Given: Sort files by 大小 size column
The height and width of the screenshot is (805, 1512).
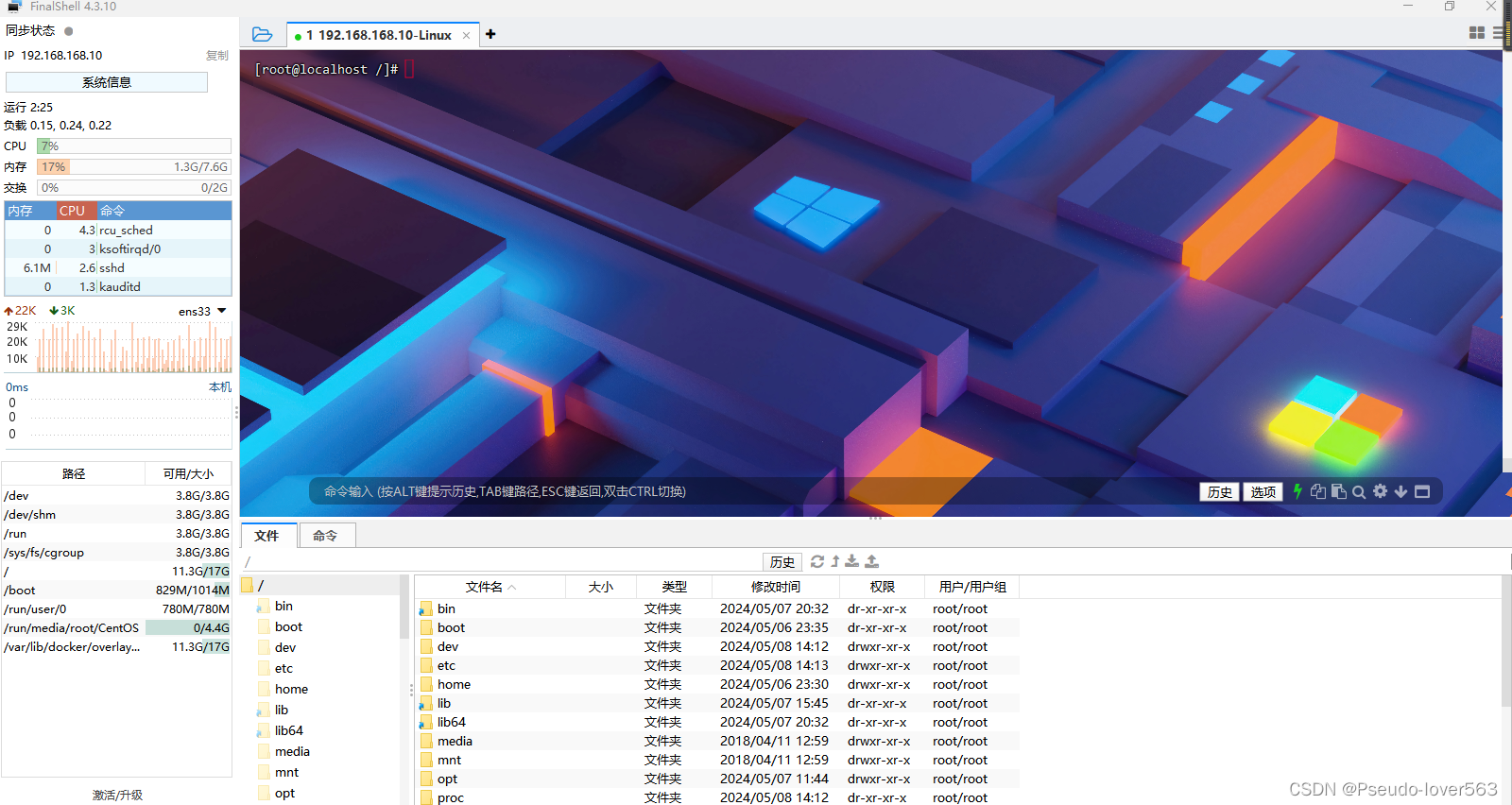Looking at the screenshot, I should [x=600, y=587].
